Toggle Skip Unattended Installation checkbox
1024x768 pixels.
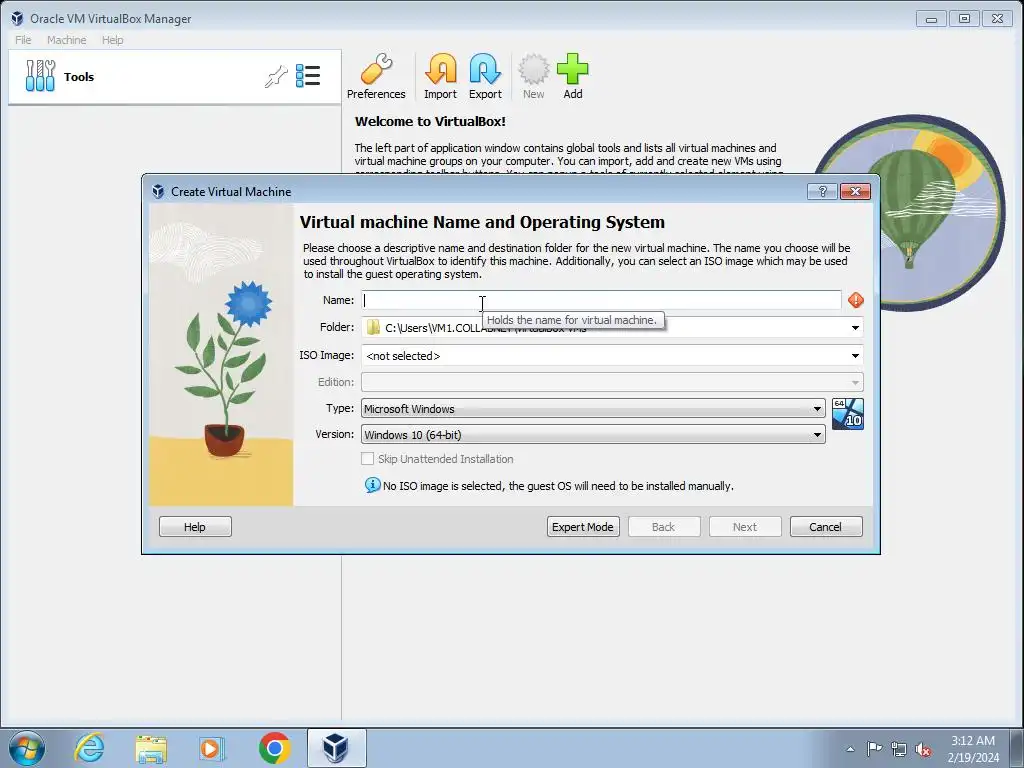pos(368,459)
